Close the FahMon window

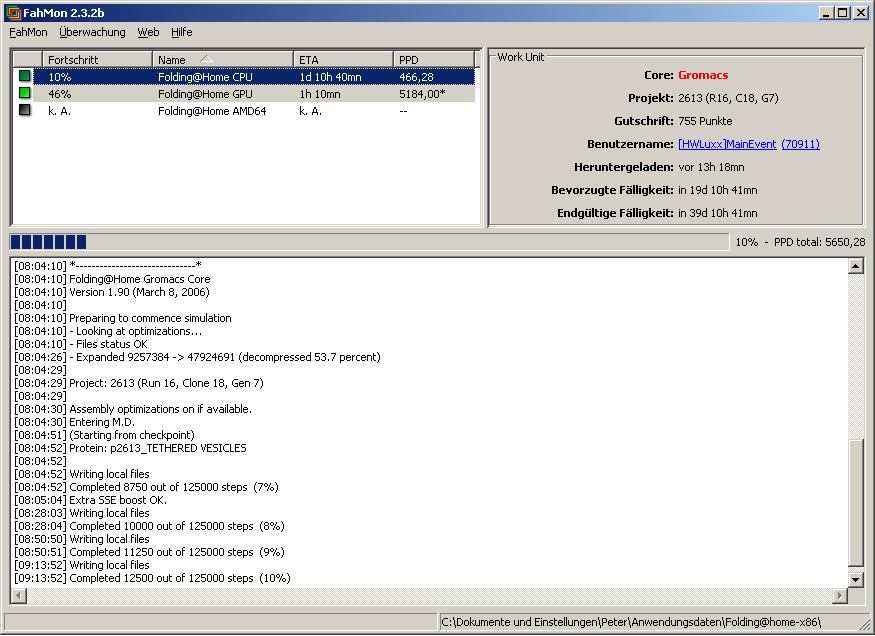860,13
